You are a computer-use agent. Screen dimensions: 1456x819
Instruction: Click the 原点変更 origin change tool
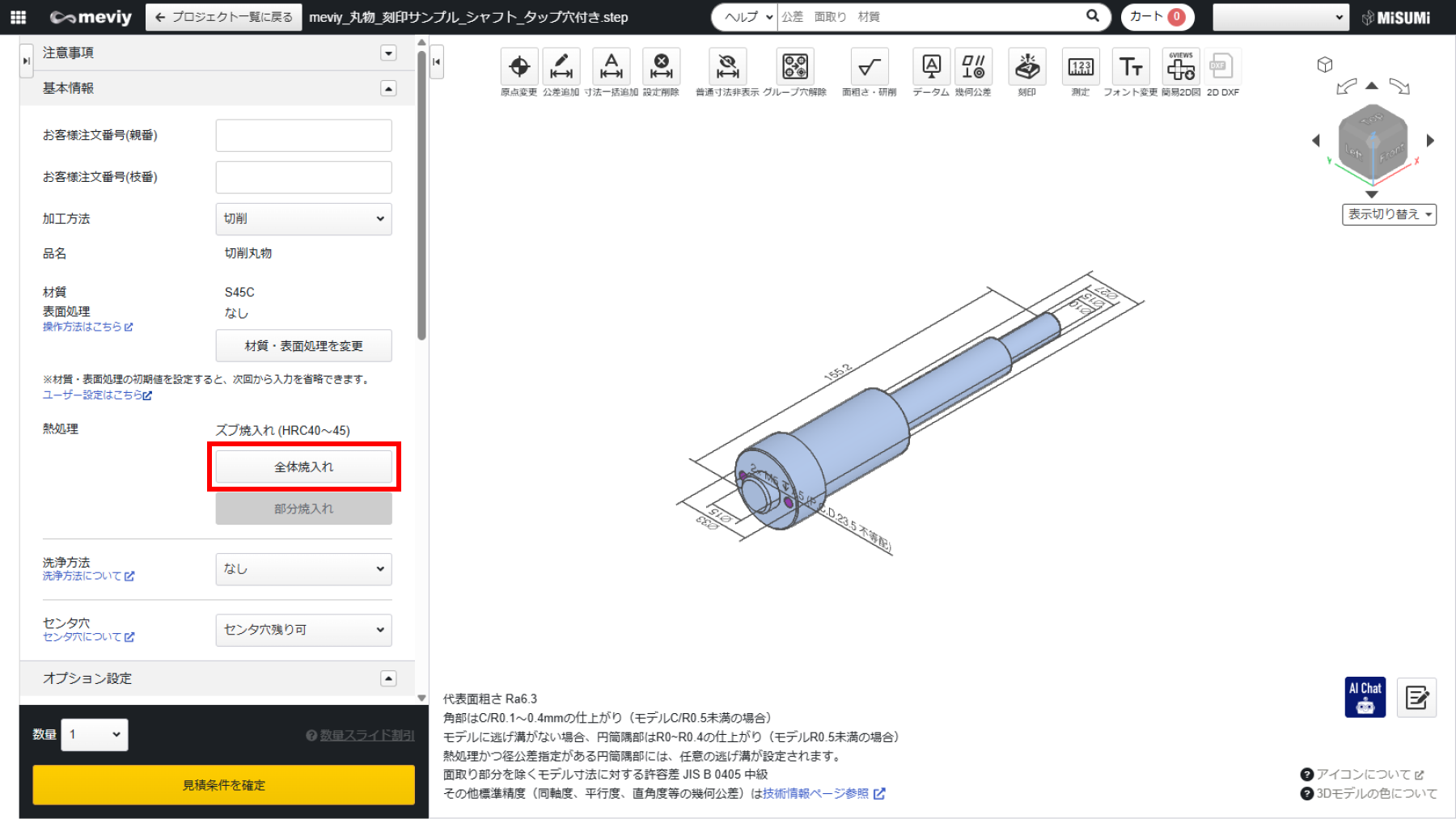click(x=518, y=67)
